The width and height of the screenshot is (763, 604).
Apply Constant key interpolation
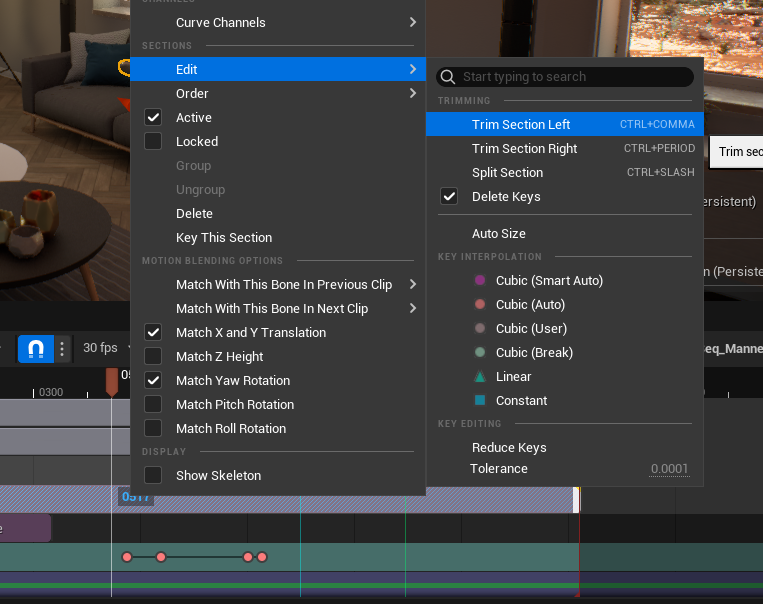coord(521,401)
